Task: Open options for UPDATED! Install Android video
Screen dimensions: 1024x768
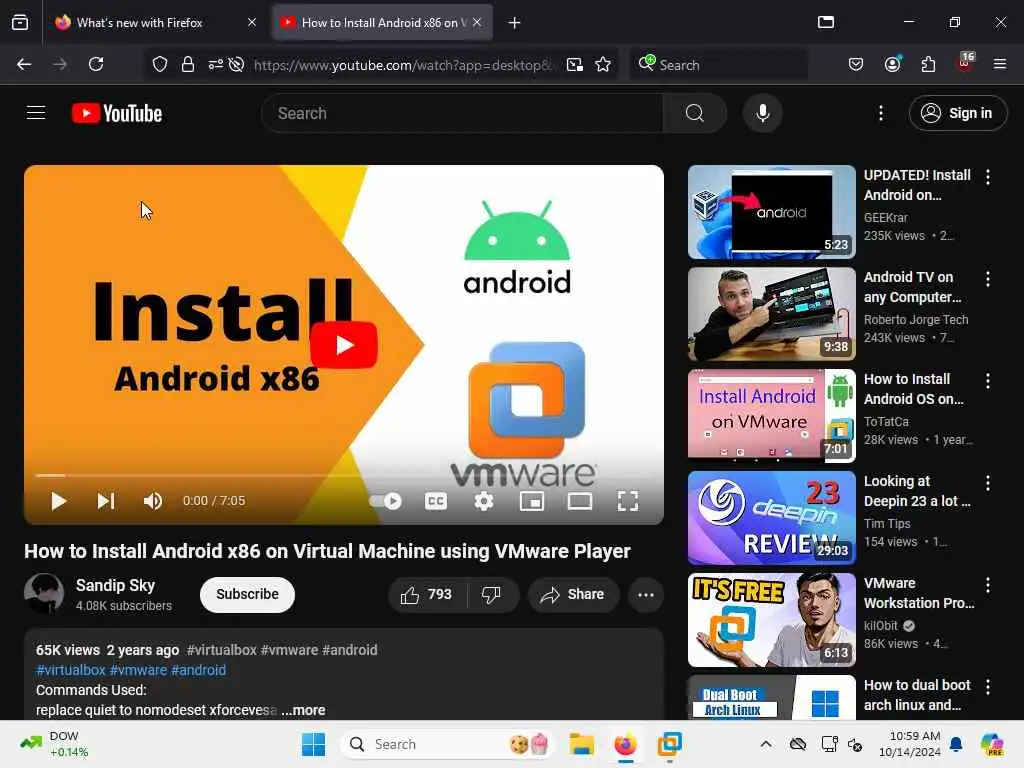Action: click(x=987, y=176)
